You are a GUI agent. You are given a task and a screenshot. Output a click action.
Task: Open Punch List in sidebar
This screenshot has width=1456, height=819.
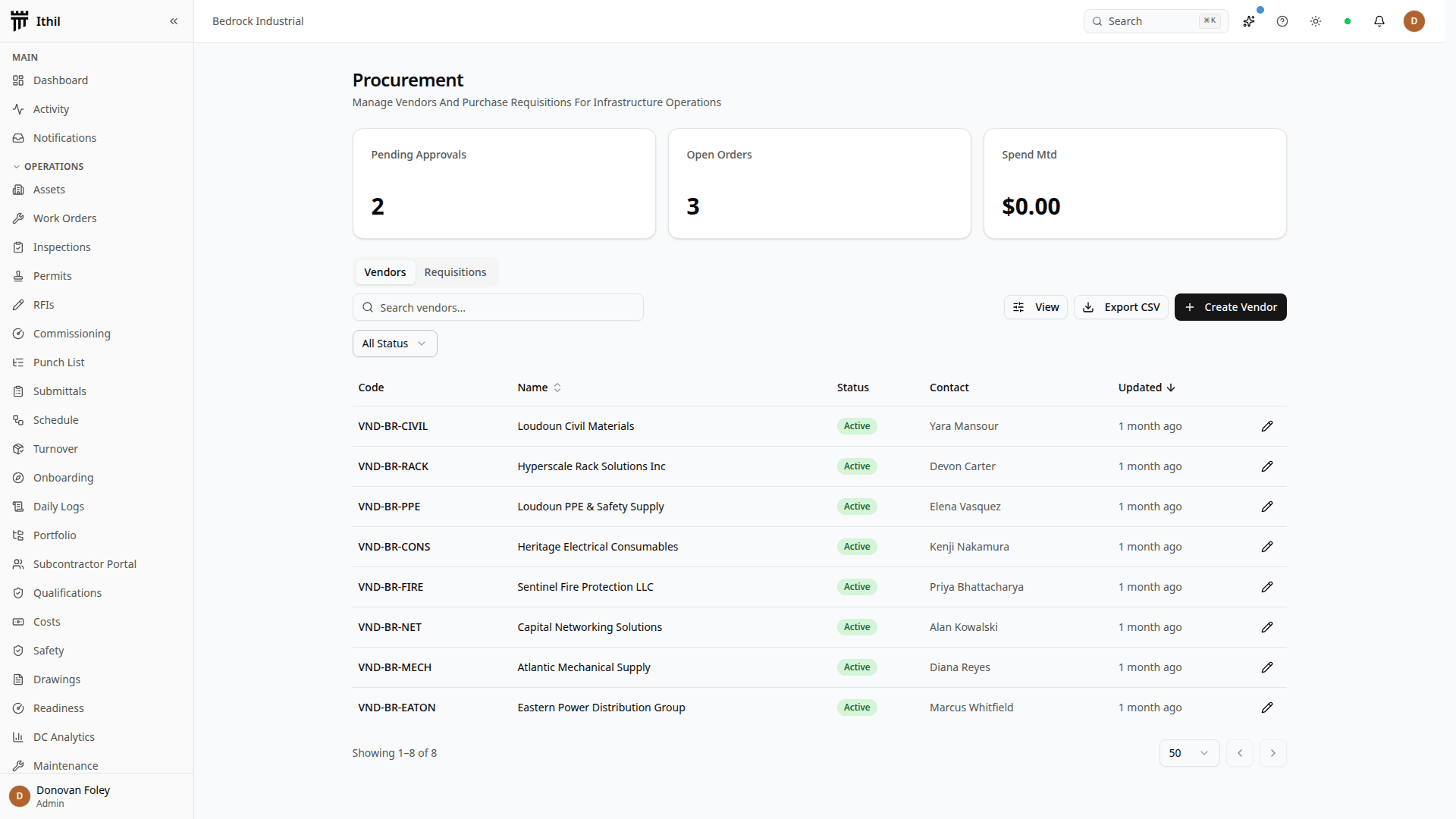96,362
